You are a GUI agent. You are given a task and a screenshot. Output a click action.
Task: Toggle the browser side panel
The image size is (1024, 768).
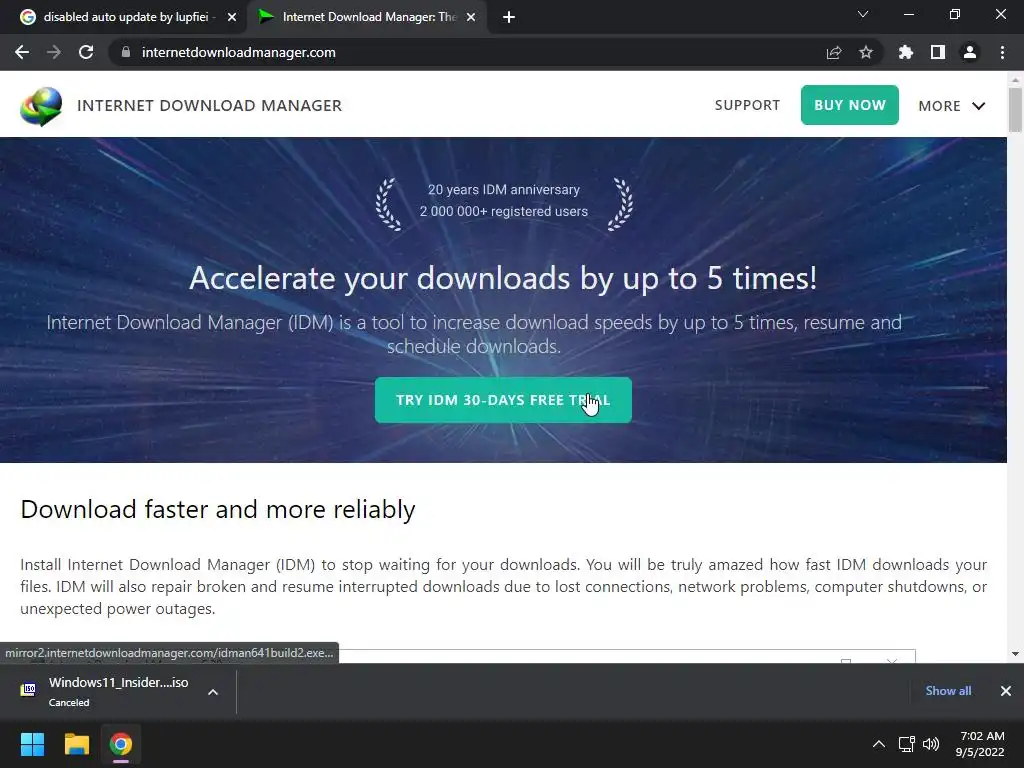coord(938,52)
